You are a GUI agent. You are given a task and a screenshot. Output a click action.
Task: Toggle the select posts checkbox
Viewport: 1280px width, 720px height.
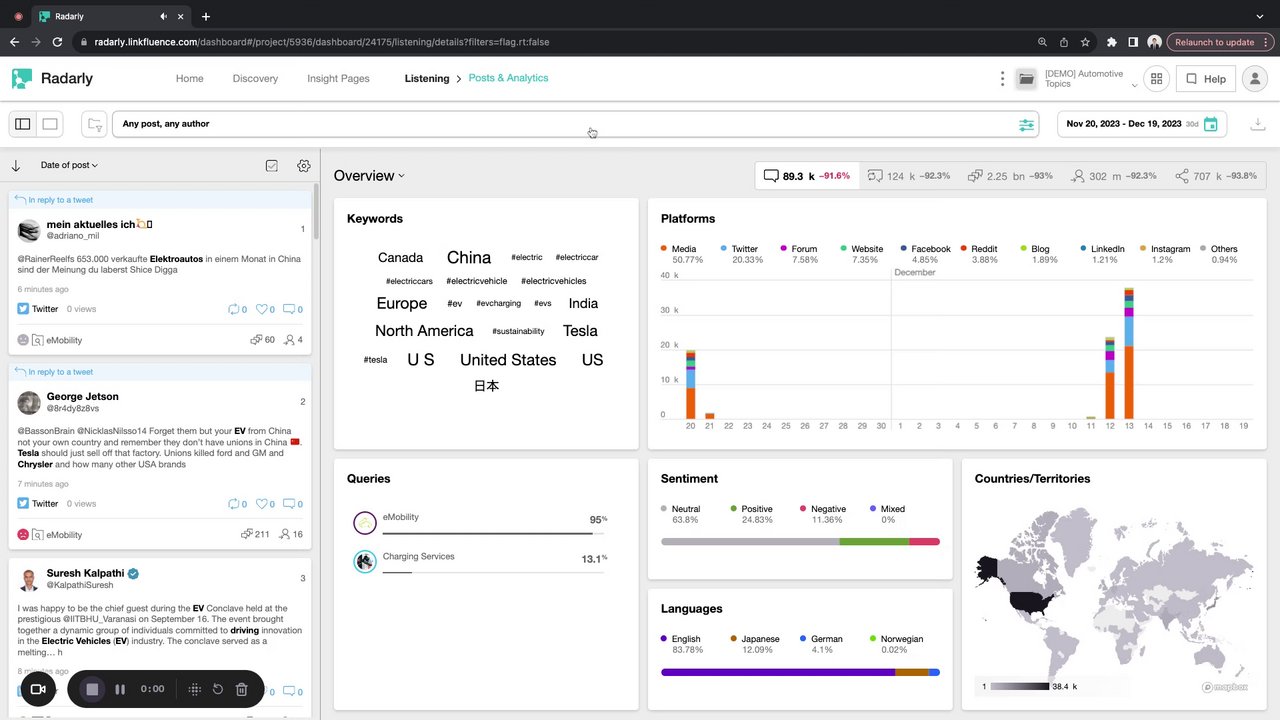point(272,166)
